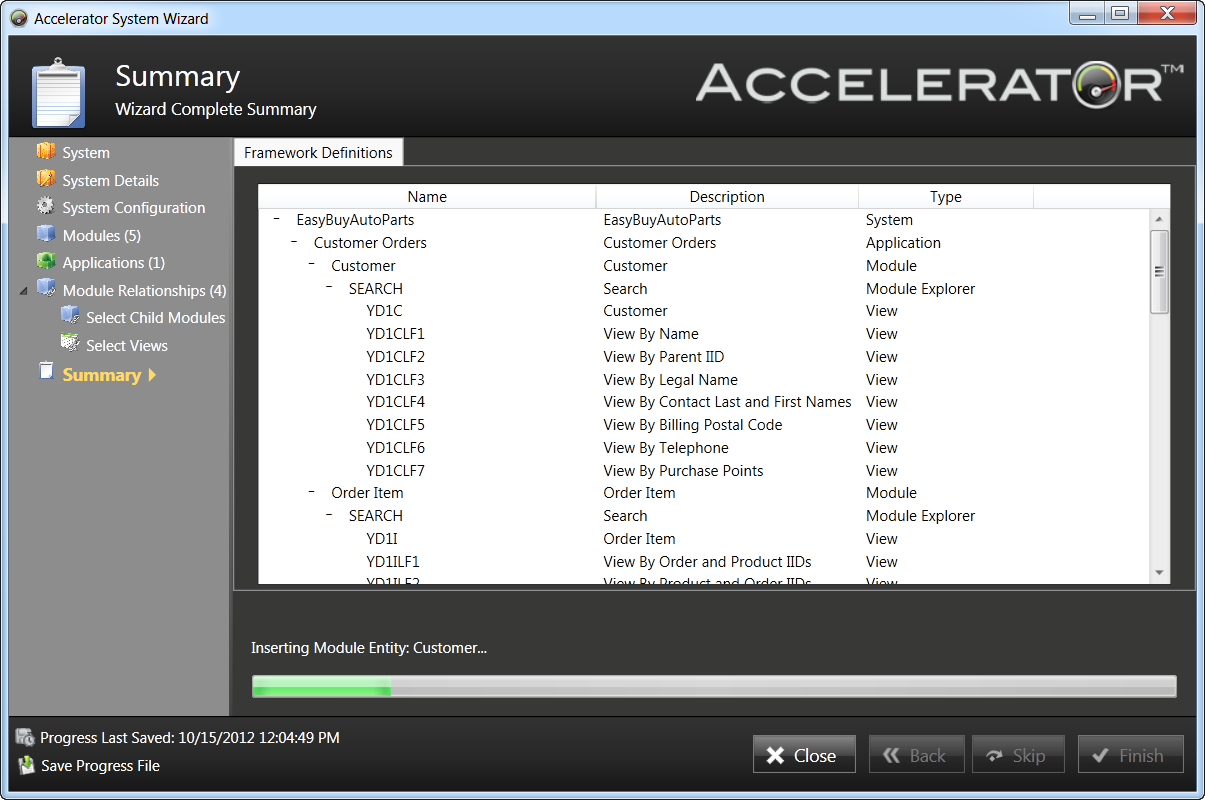Go to the System step
Image resolution: width=1205 pixels, height=800 pixels.
pos(86,153)
